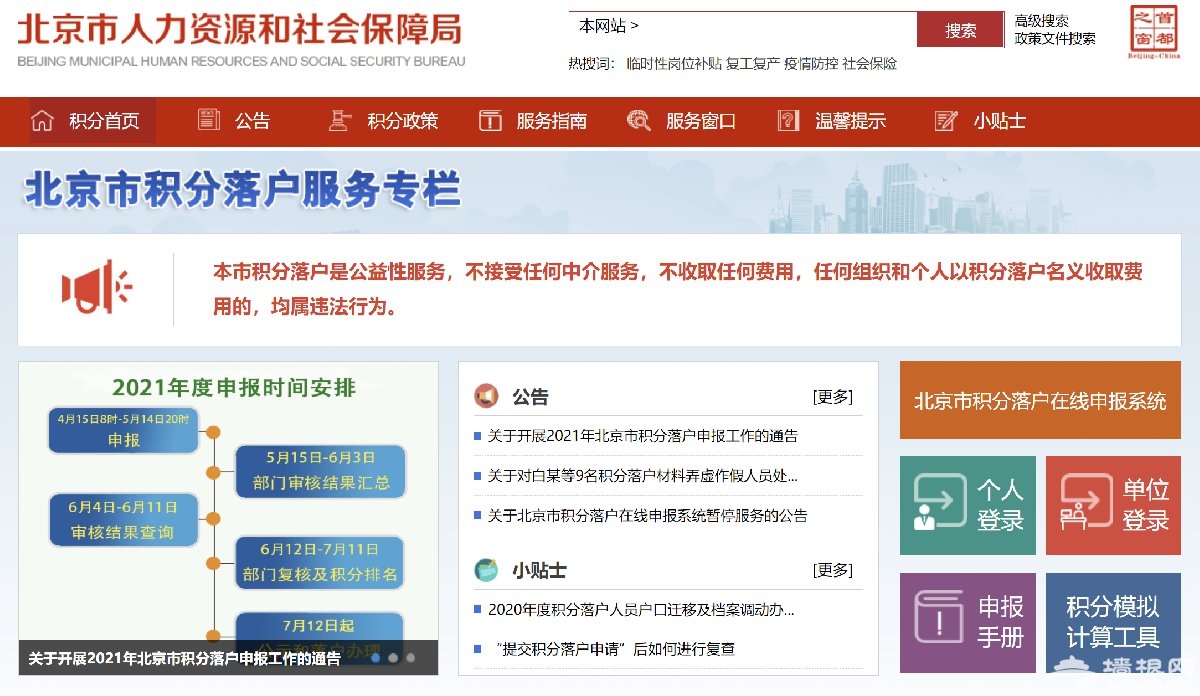Click the guide icon beside 服务指南
Image resolution: width=1200 pixels, height=696 pixels.
coord(490,121)
